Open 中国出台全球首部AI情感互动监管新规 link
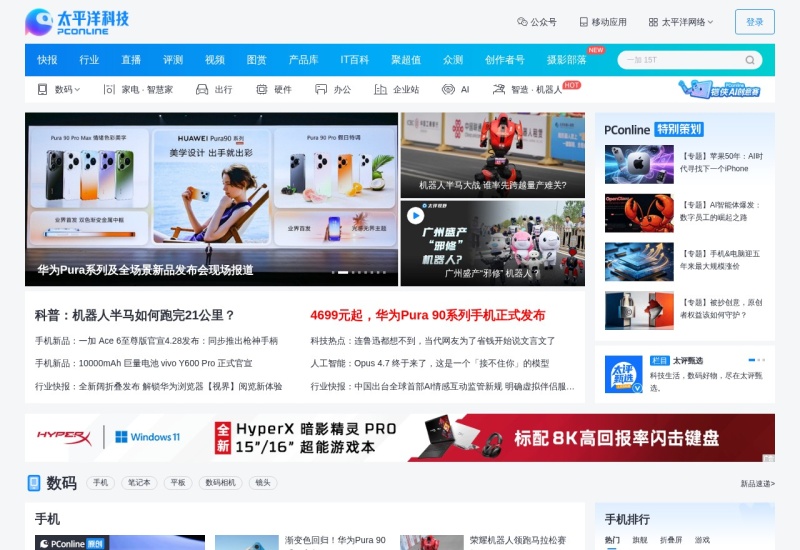This screenshot has width=800, height=550. tap(442, 386)
